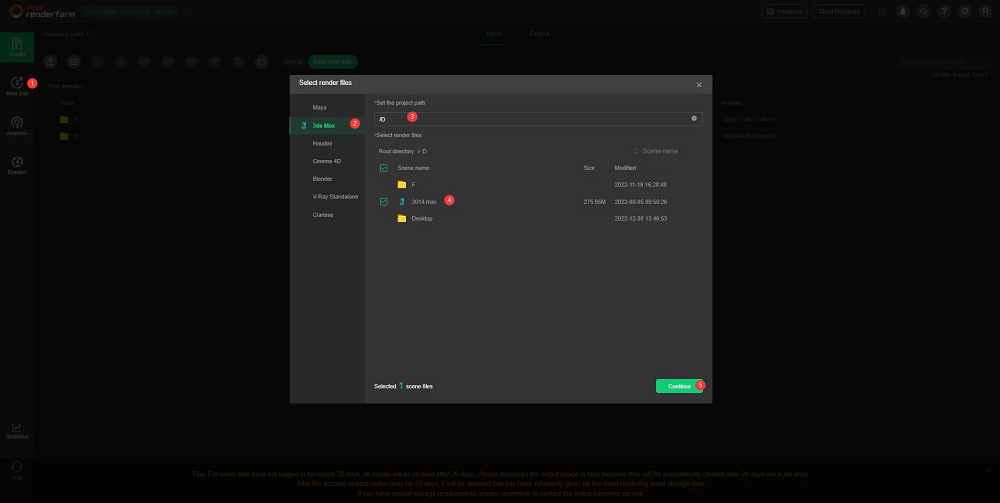Screen dimensions: 1000x503
Task: Click the Client Download button
Action: [x=839, y=11]
